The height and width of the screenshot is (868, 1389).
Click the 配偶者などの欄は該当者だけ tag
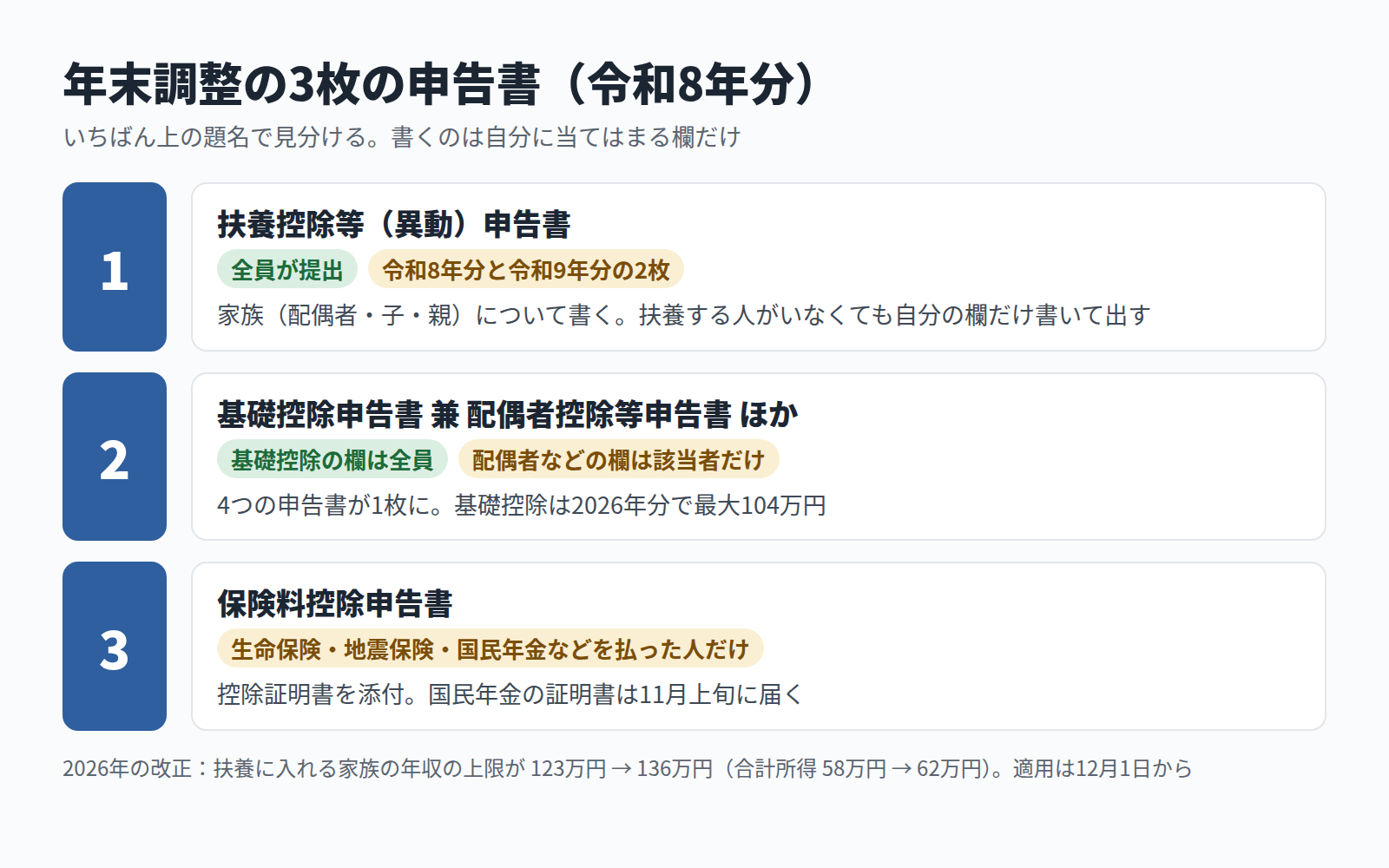pyautogui.click(x=619, y=460)
